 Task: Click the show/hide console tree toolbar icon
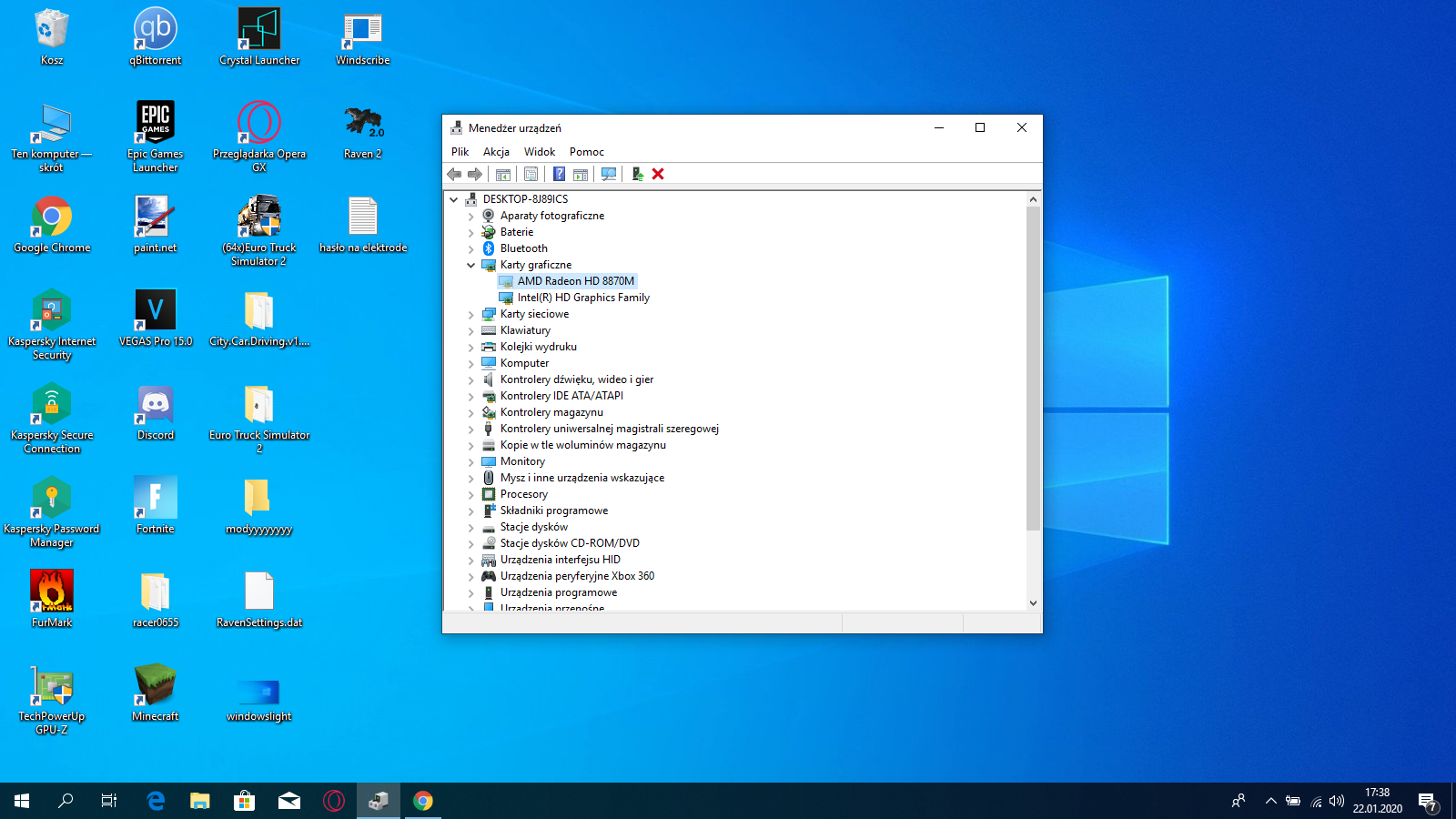(503, 174)
